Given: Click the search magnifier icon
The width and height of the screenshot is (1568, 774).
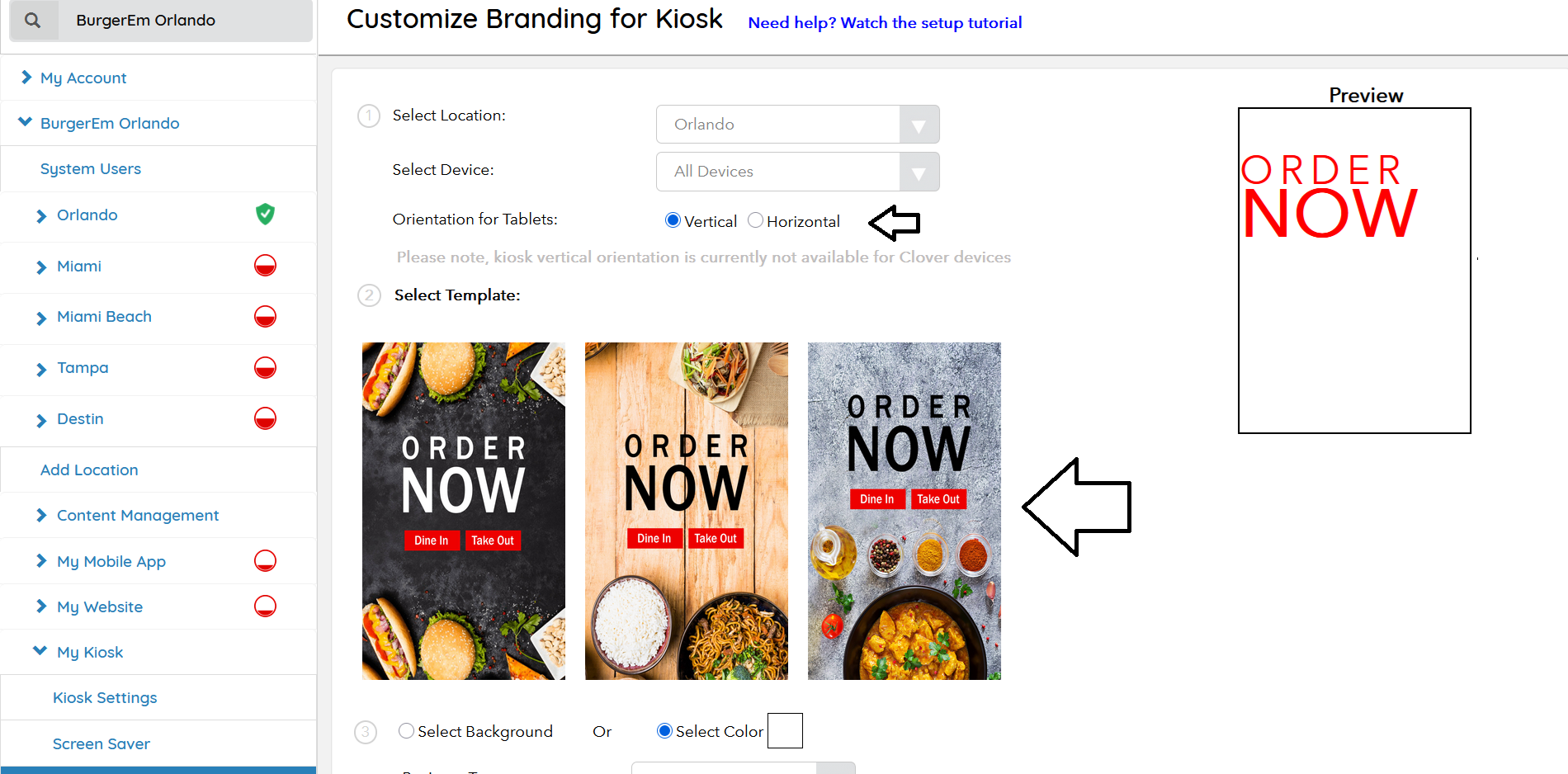Looking at the screenshot, I should pos(32,21).
